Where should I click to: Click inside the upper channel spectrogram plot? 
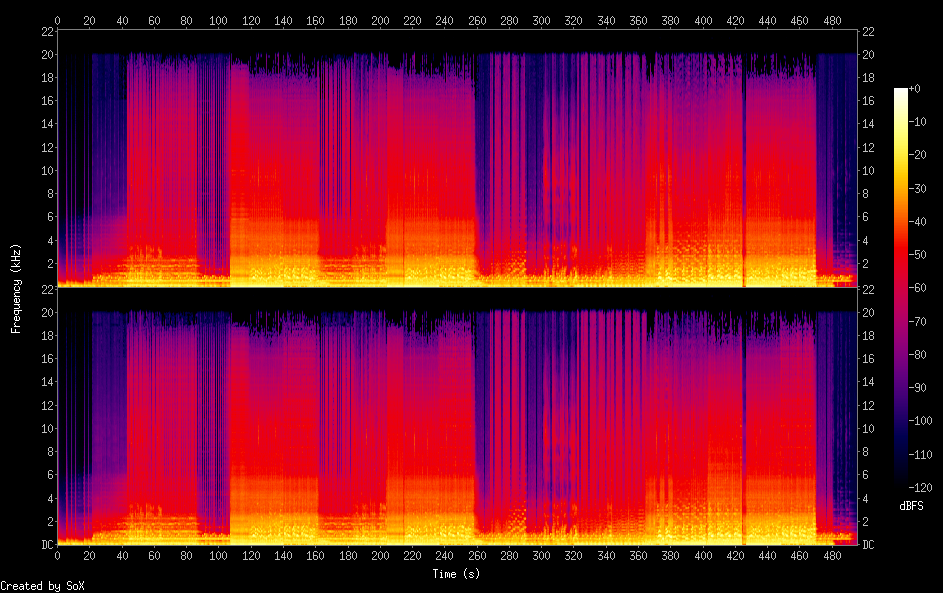457,159
